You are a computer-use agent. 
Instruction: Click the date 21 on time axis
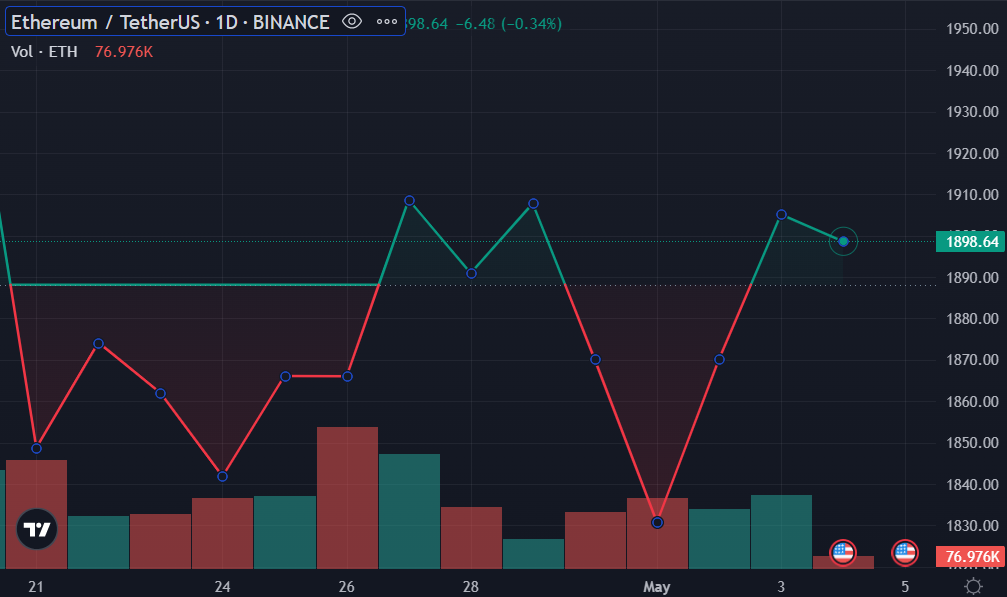[36, 586]
